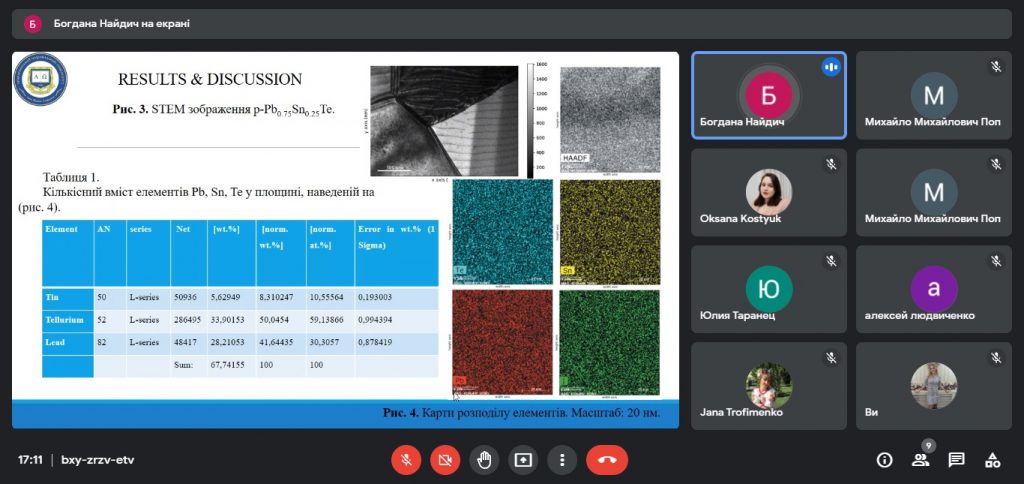Screen dimensions: 1024x484
Task: Open the chat messages icon
Action: [956, 460]
